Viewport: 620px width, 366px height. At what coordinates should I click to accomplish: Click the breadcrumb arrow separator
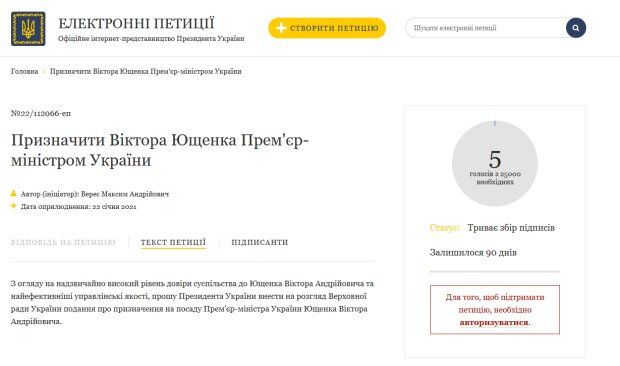[44, 72]
